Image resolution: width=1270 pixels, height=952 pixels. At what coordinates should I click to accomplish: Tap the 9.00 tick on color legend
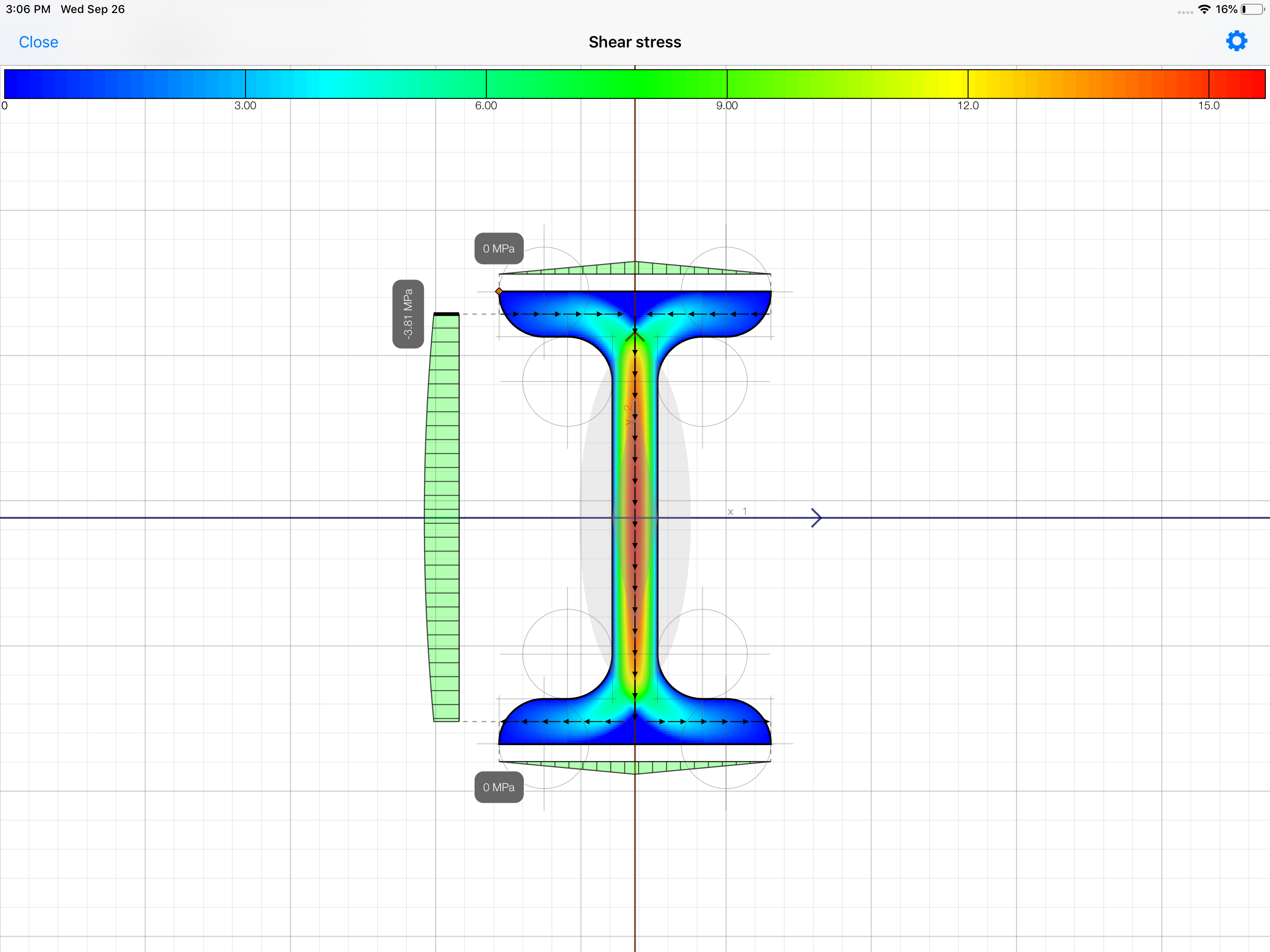click(727, 106)
